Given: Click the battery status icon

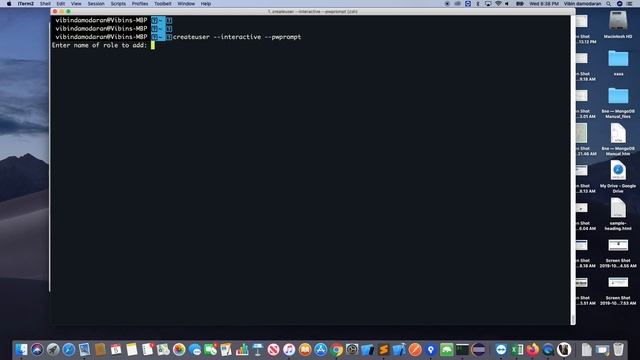Looking at the screenshot, I should tap(520, 4).
